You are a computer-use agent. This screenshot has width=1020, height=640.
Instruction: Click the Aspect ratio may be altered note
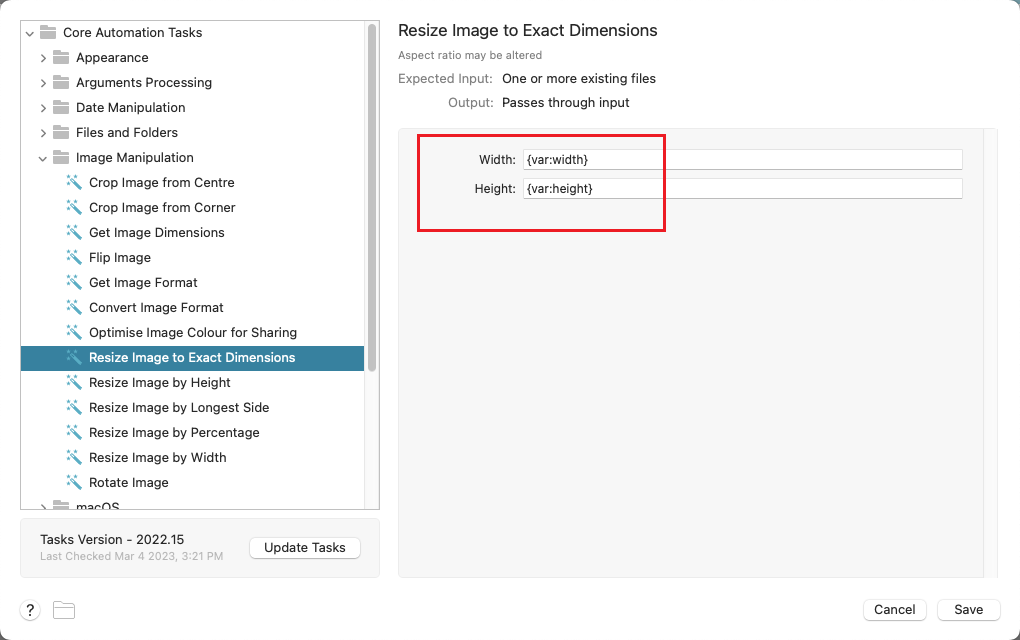(470, 55)
